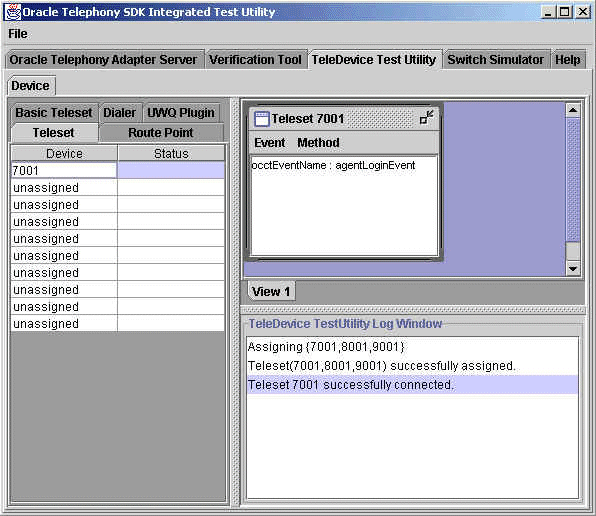
Task: Open the UWQ Plugin tab
Action: 181,113
